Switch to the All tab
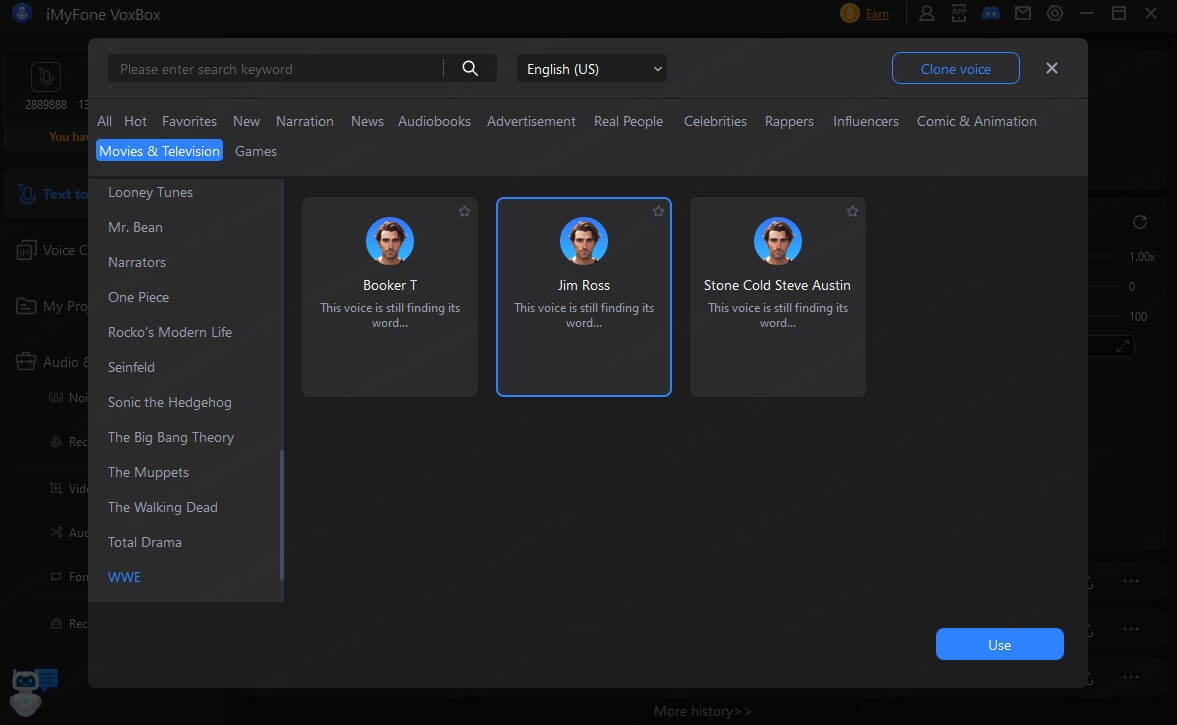Image resolution: width=1177 pixels, height=725 pixels. pos(104,121)
